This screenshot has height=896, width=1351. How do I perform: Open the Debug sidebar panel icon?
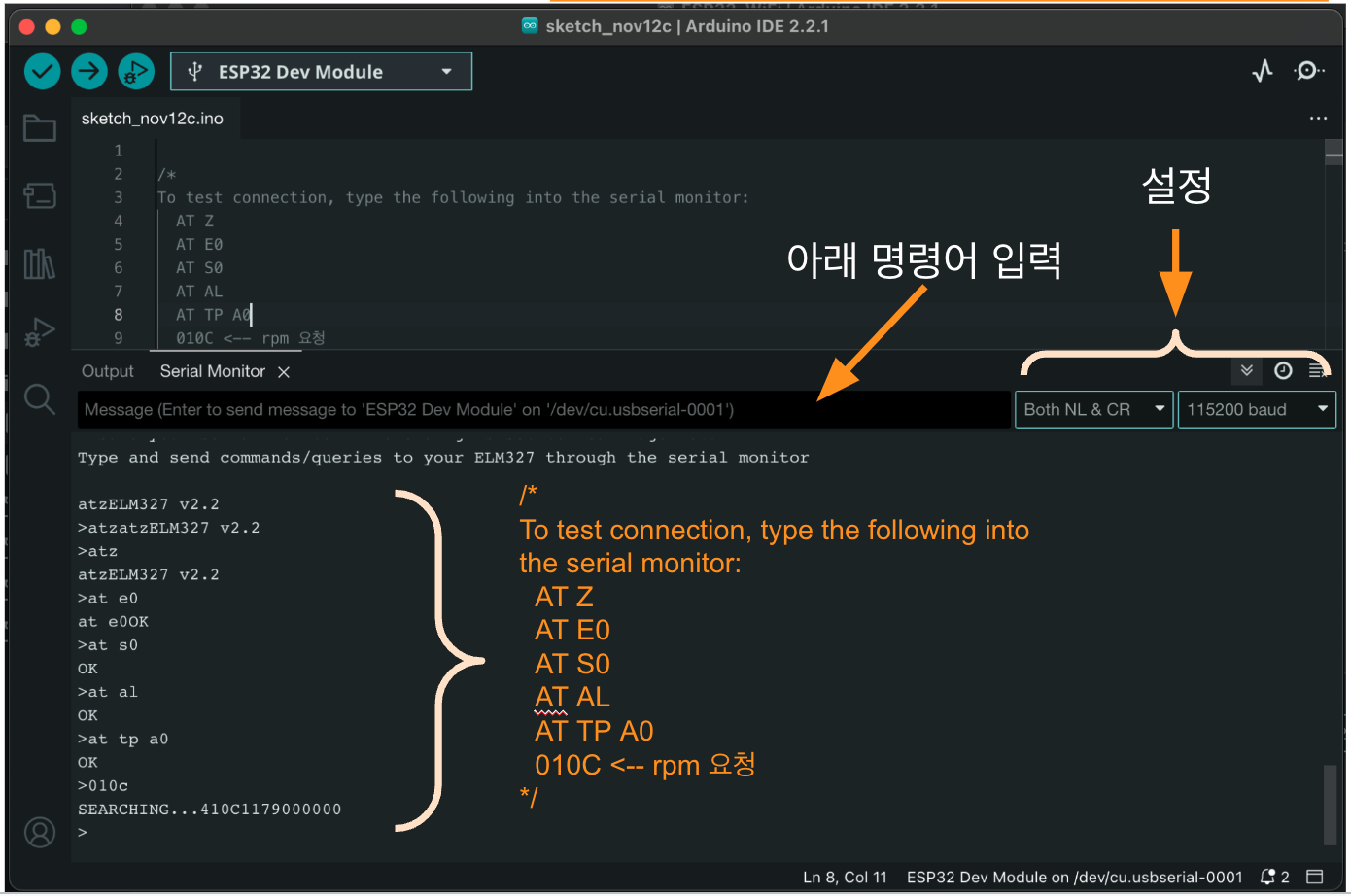(x=40, y=331)
